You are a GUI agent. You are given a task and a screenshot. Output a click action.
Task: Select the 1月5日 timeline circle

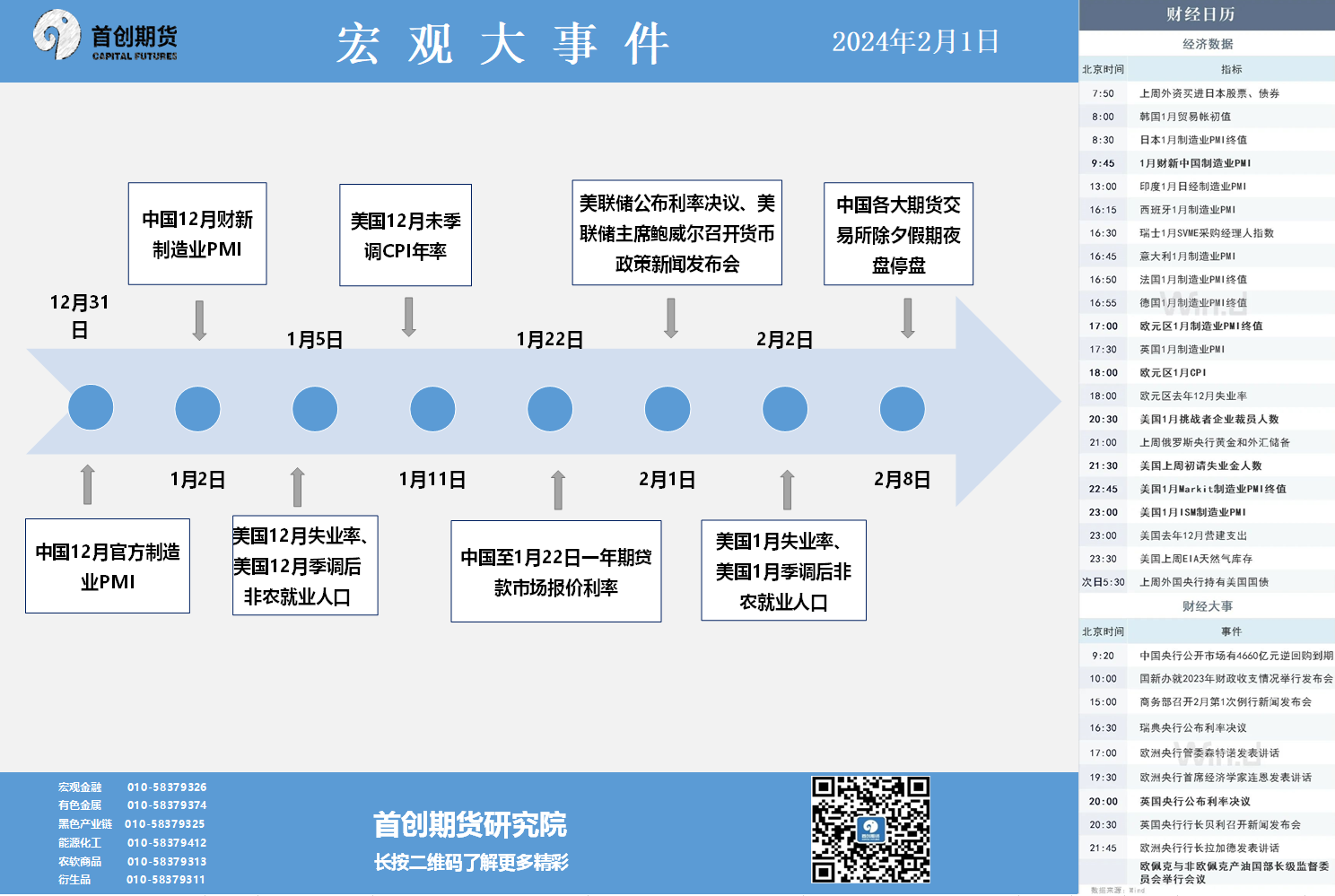(315, 409)
